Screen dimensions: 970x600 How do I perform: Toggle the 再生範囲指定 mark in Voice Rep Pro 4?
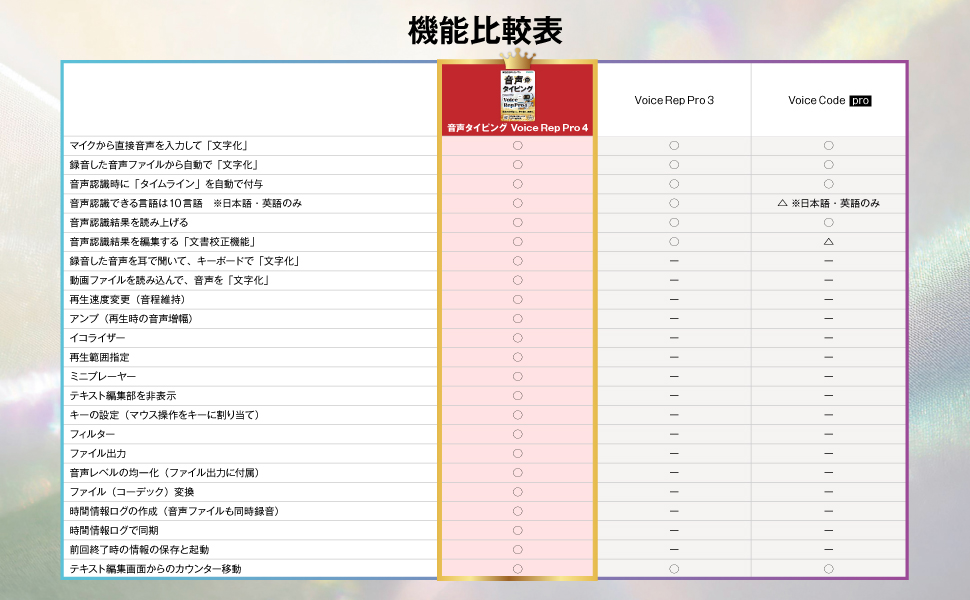(517, 357)
